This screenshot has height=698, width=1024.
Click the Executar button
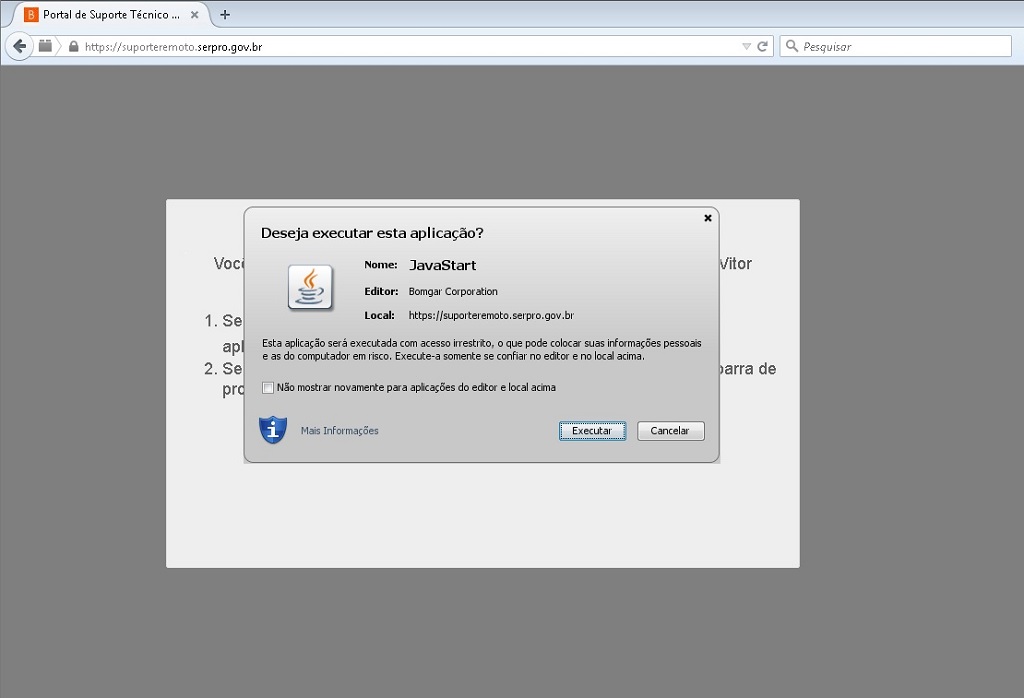click(x=592, y=431)
